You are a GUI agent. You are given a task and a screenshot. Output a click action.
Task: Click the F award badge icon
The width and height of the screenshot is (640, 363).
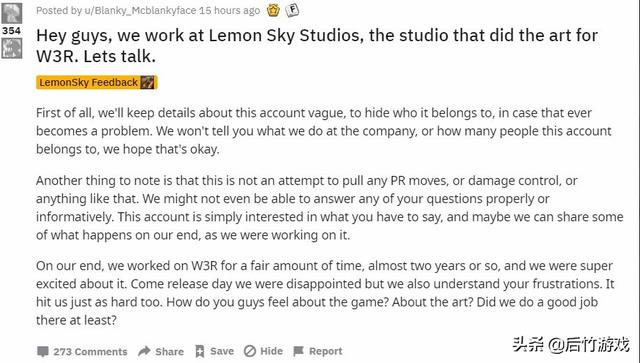292,11
